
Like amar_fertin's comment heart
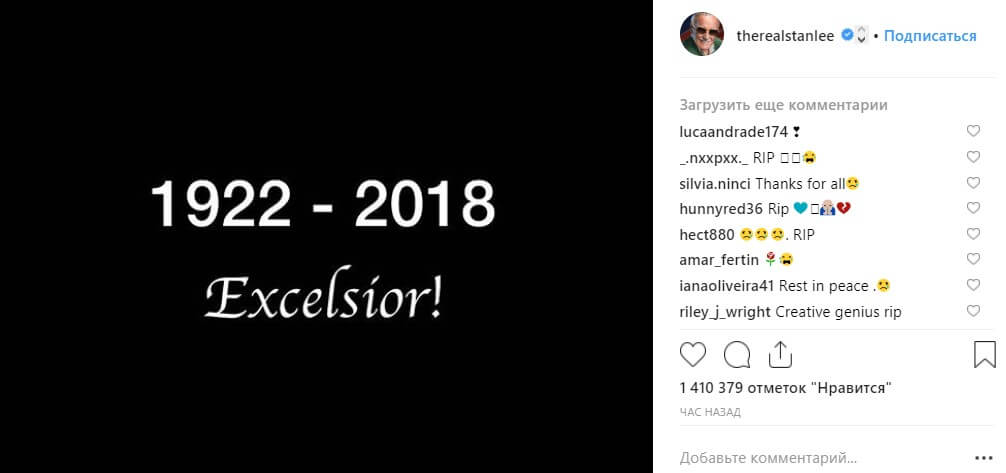click(x=973, y=259)
